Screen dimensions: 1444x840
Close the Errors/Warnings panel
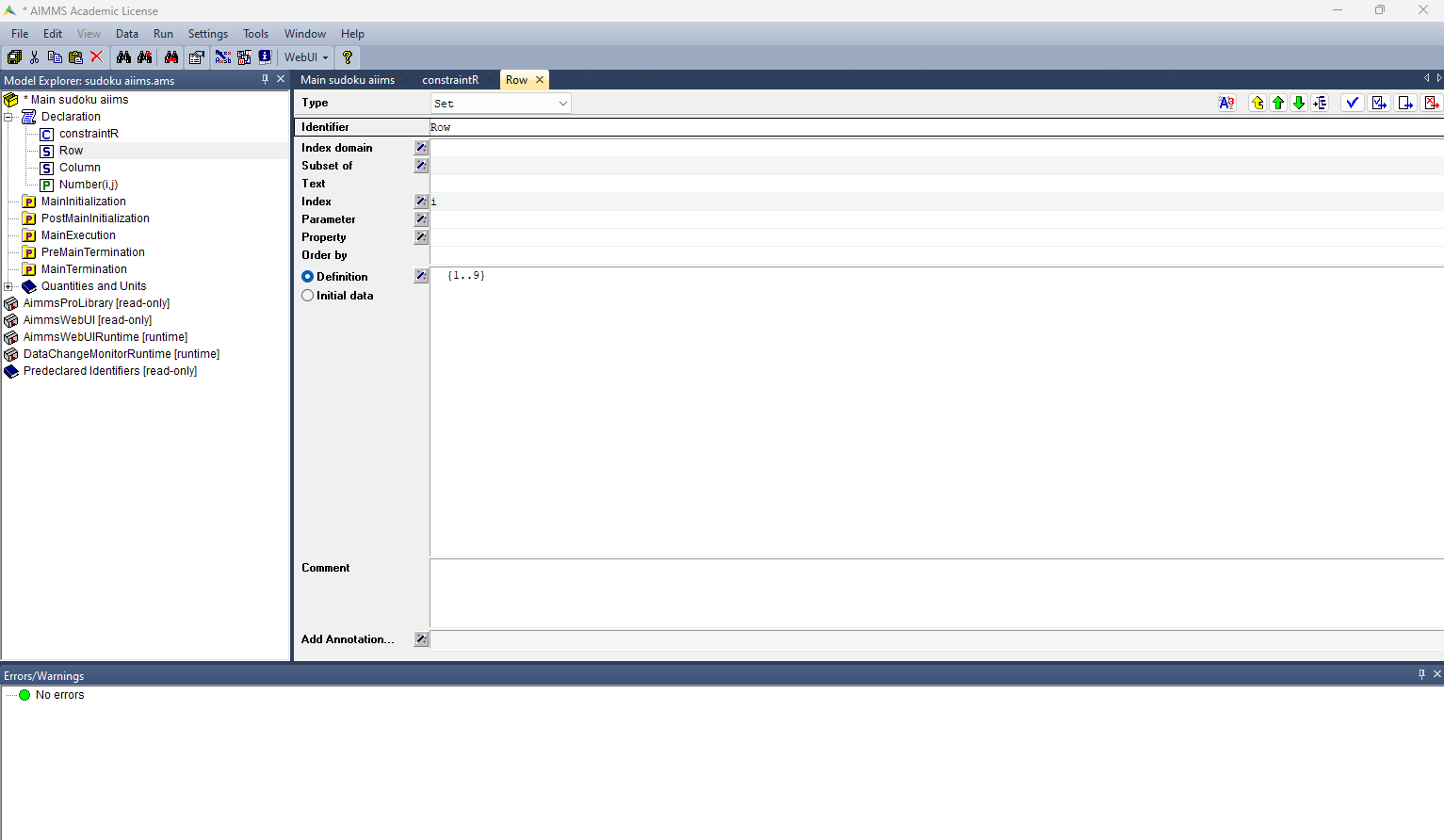[1437, 674]
